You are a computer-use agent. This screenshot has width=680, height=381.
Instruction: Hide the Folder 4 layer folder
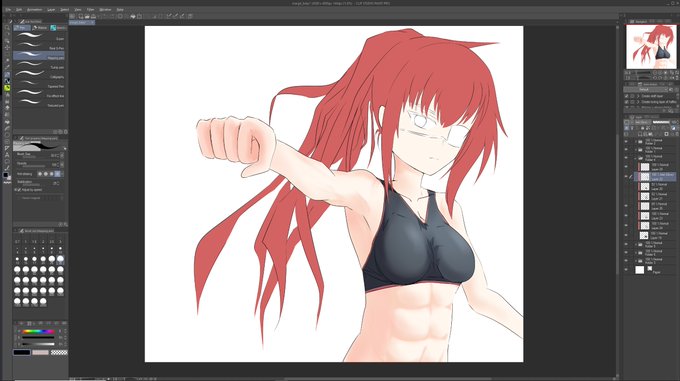point(626,158)
